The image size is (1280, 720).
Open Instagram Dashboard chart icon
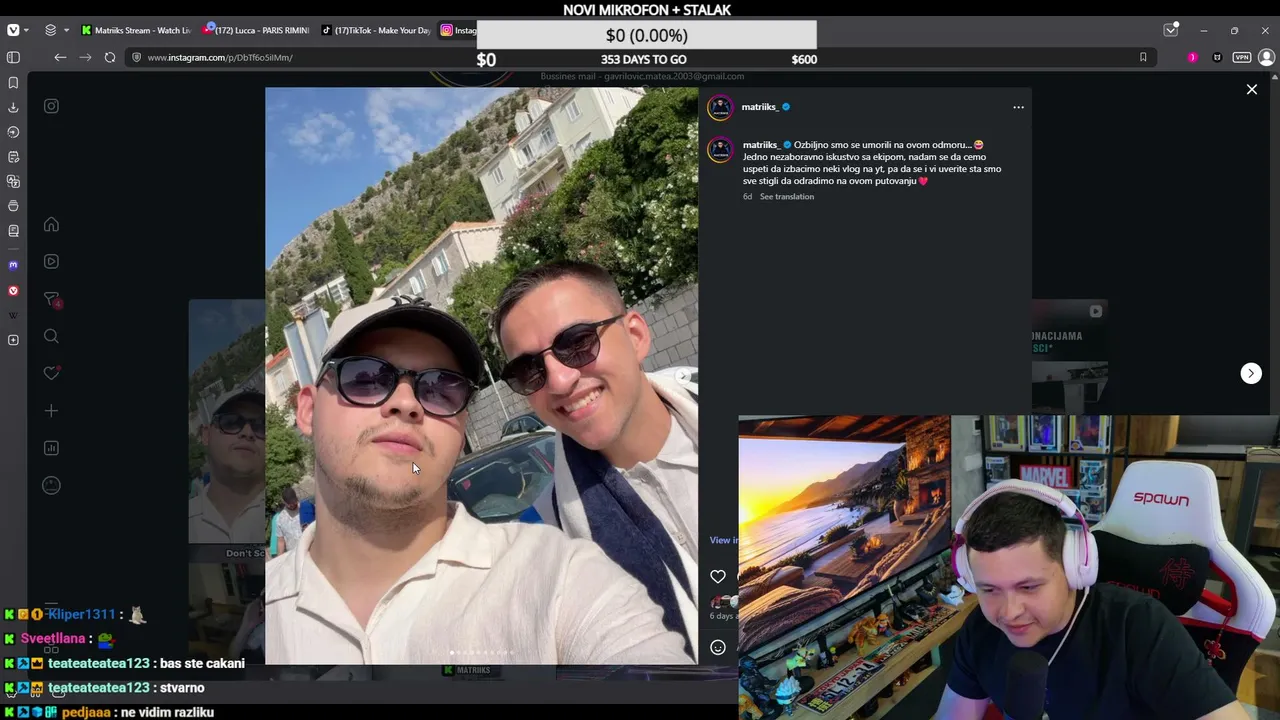51,448
